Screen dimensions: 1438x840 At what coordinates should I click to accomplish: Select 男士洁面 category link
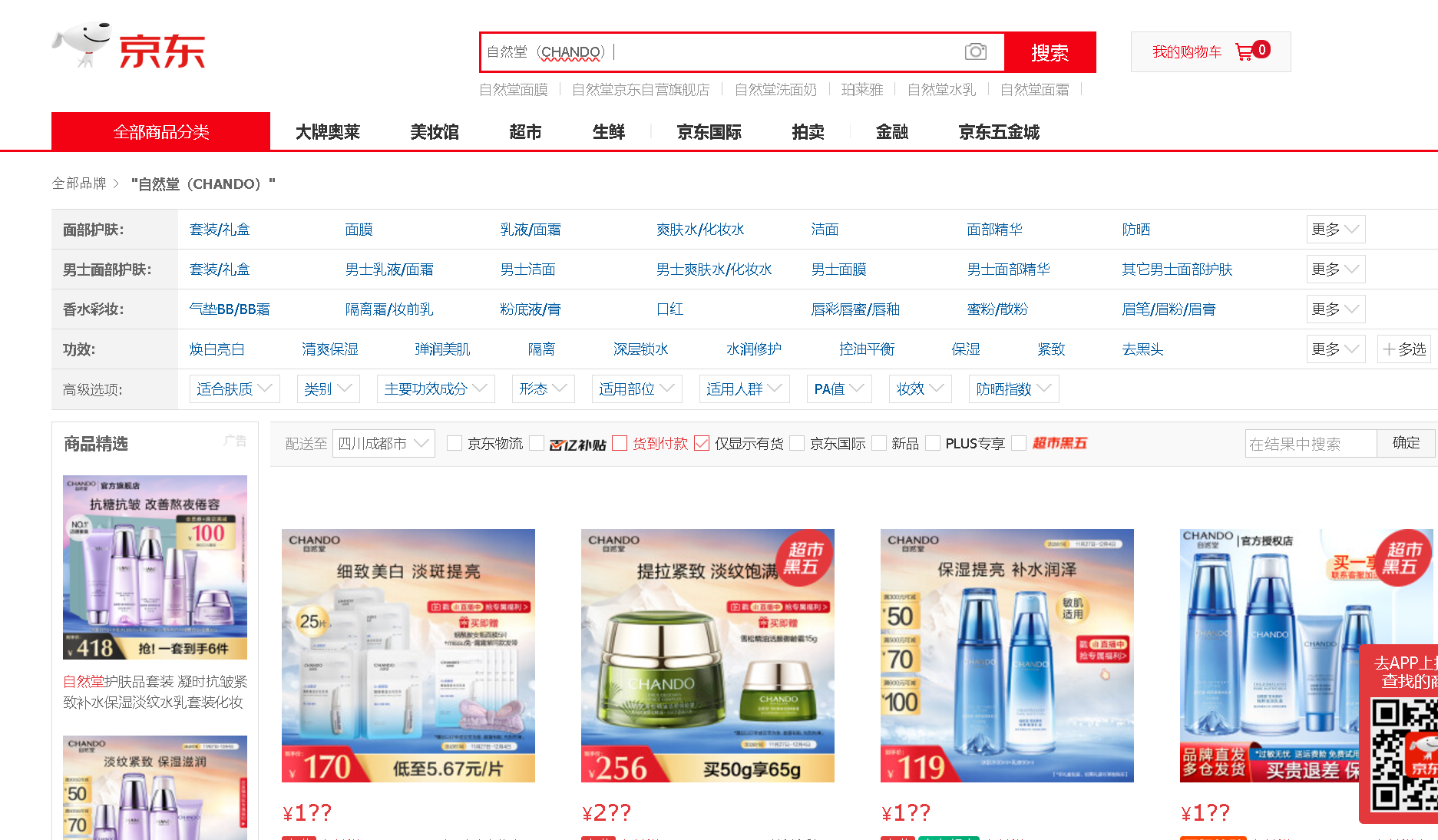pos(527,270)
